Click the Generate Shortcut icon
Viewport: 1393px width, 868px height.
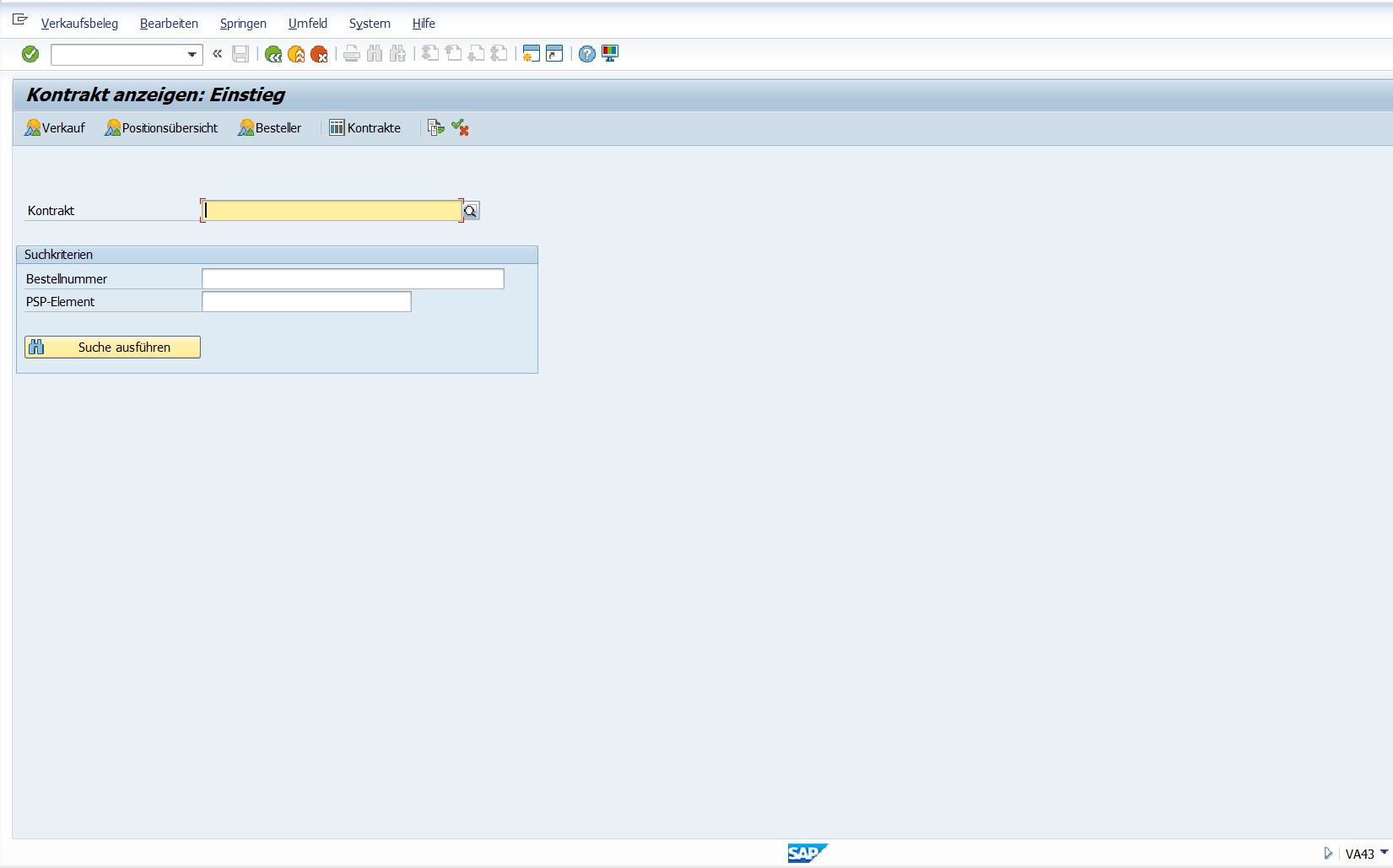click(554, 54)
